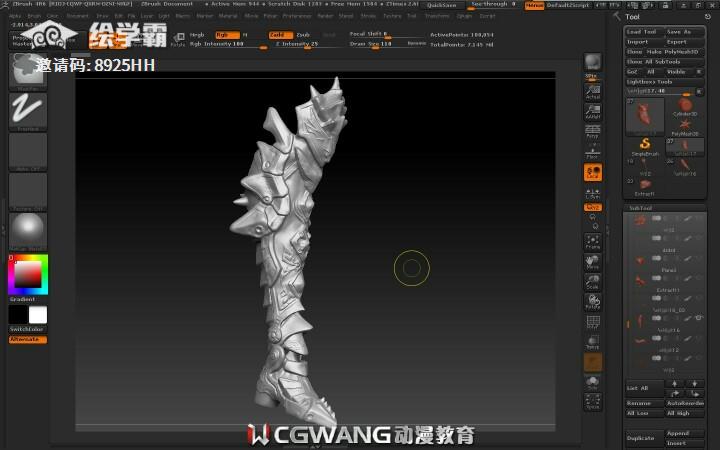The image size is (720, 450).
Task: Toggle the orange Xyz rotation button
Action: point(592,208)
